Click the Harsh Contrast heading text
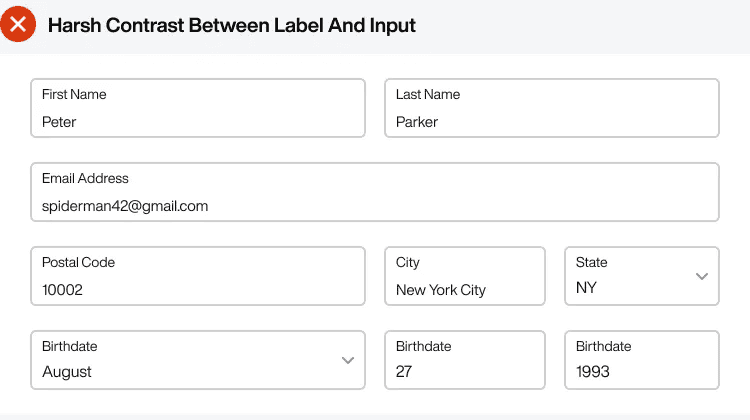750x420 pixels. pyautogui.click(x=232, y=25)
